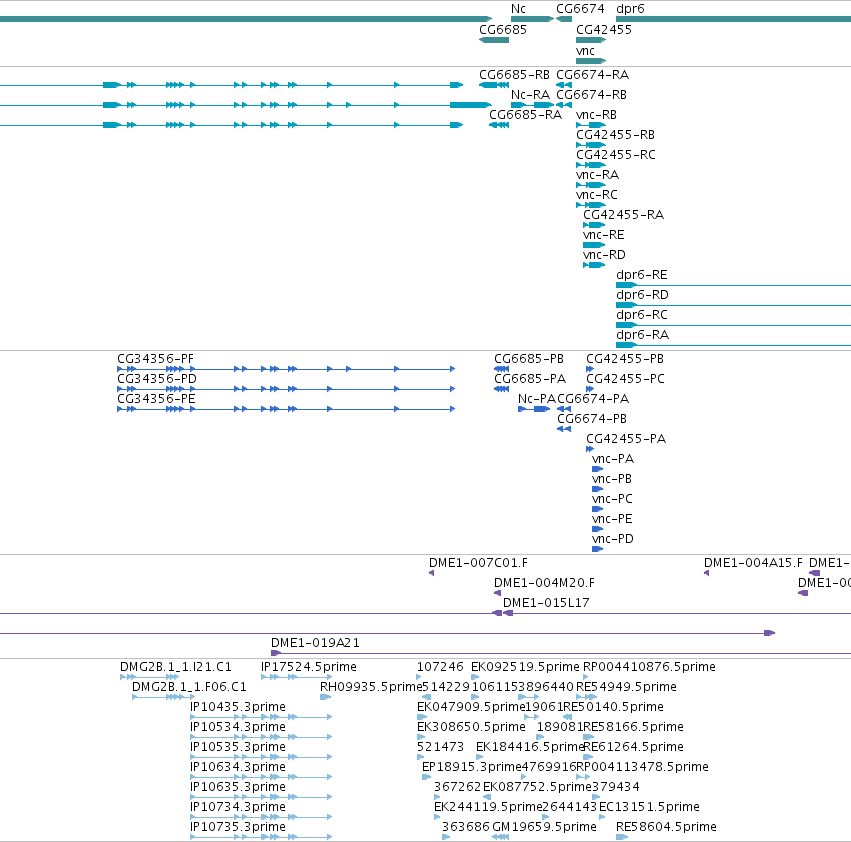Viewport: 851px width, 842px height.
Task: Click the CG6674-RB transcript label
Action: pyautogui.click(x=592, y=95)
